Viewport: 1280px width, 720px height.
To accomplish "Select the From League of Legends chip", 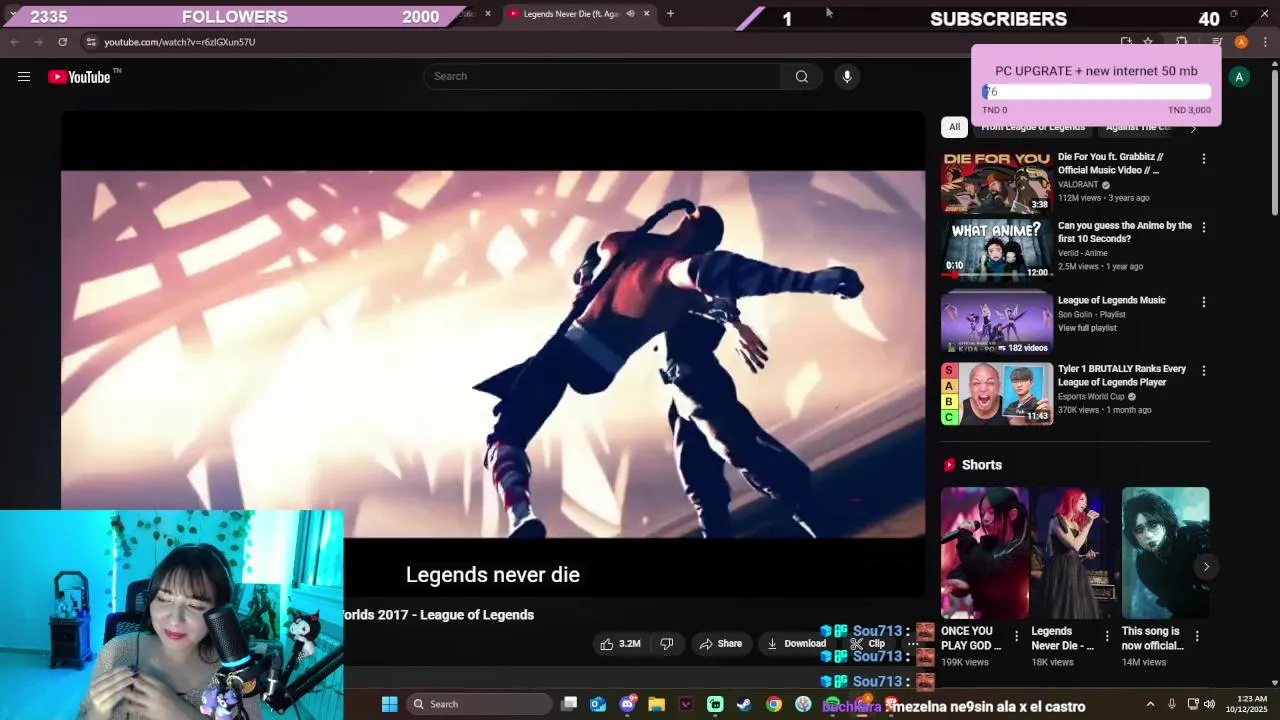I will (x=1032, y=127).
